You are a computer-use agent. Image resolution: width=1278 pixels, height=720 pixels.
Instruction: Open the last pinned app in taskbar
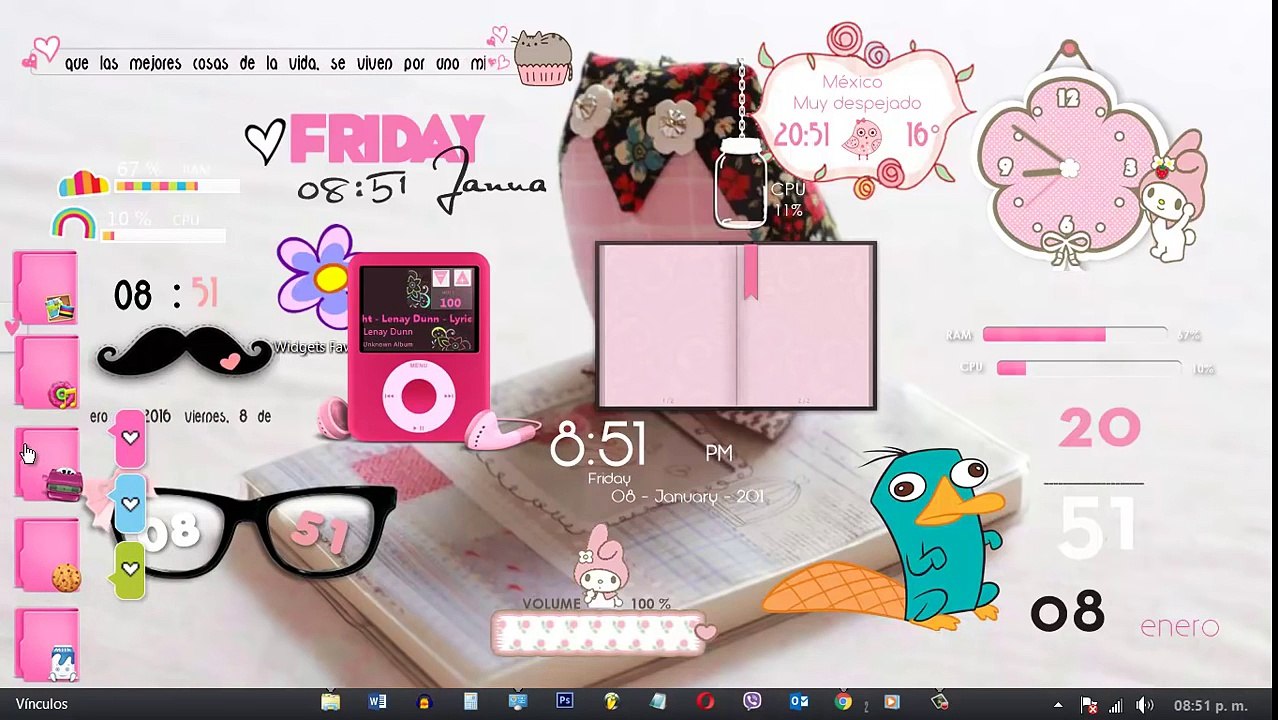(939, 703)
